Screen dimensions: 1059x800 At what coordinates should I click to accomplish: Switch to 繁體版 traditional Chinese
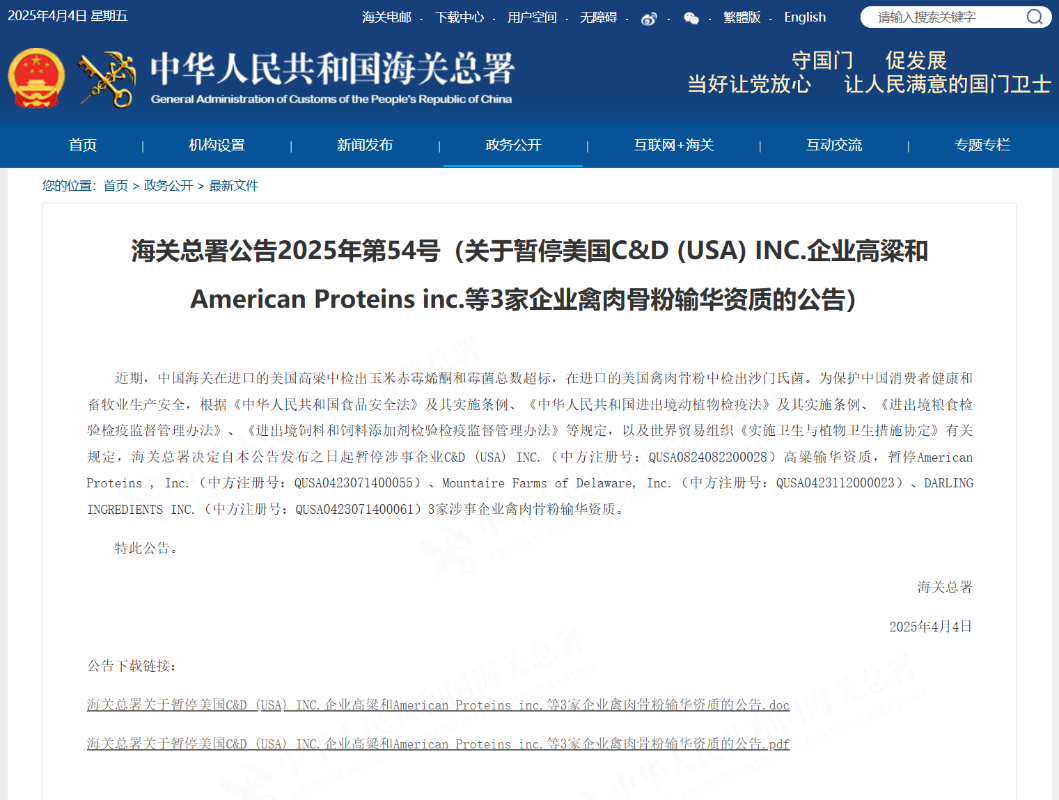[741, 17]
